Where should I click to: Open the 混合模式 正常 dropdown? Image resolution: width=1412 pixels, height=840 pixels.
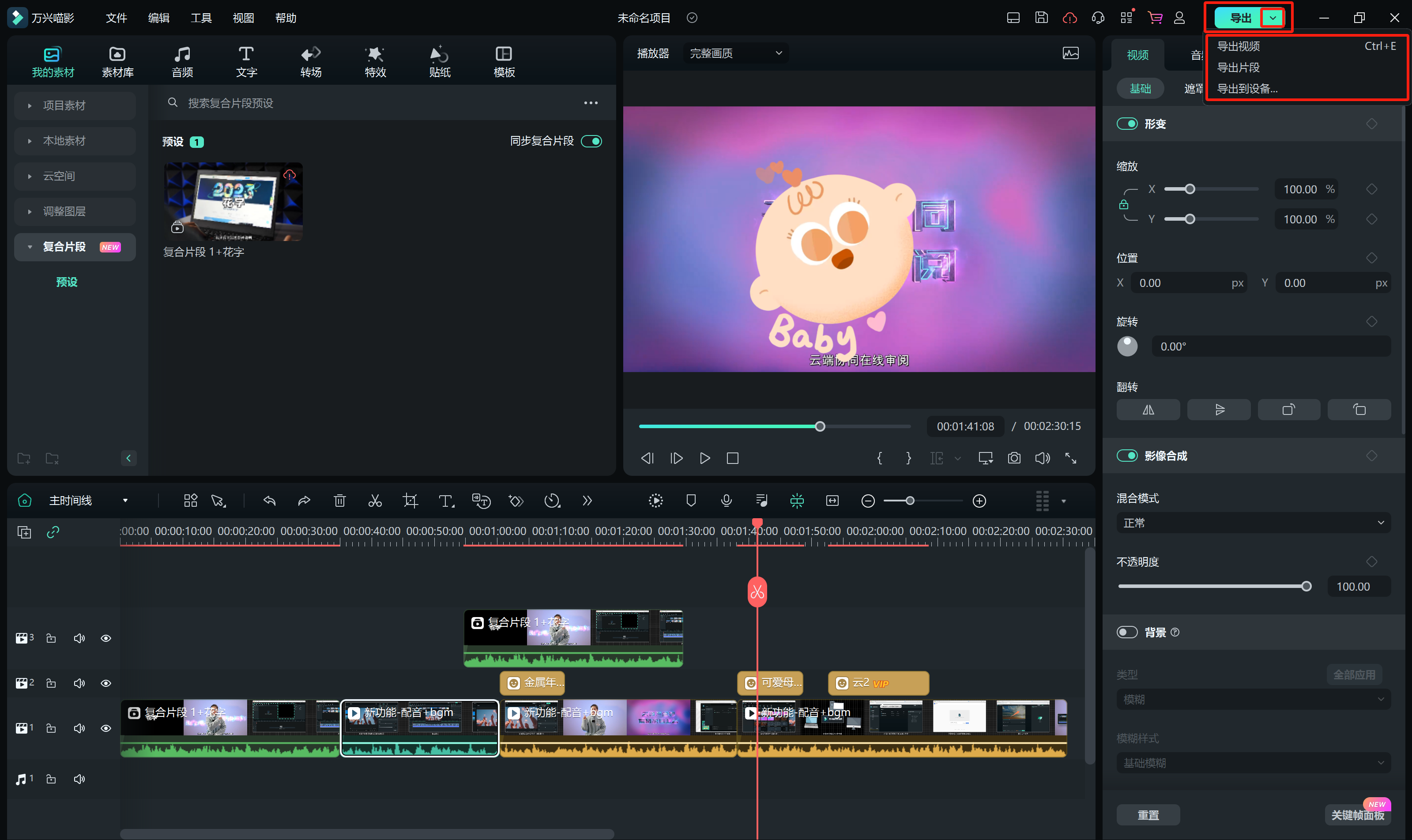[1253, 523]
